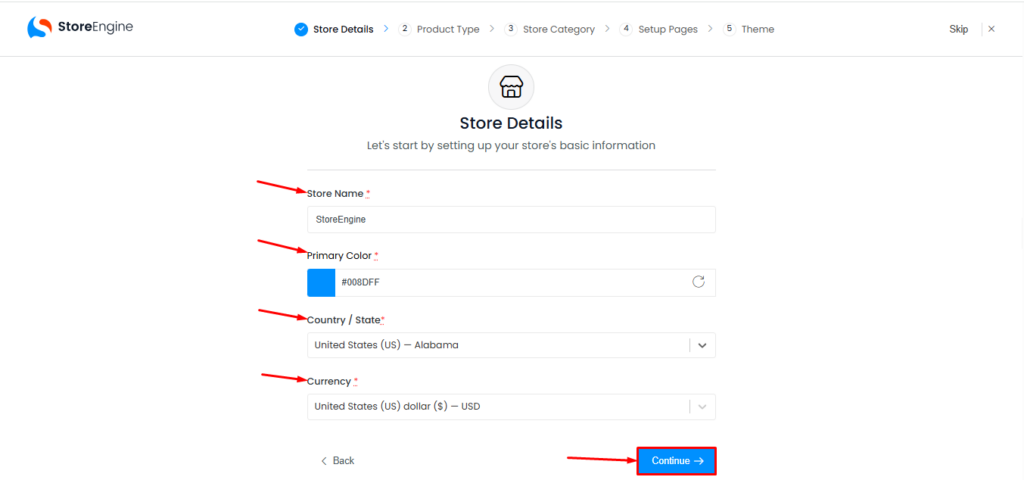Go to the Product Type step
The height and width of the screenshot is (480, 1024).
(x=448, y=29)
